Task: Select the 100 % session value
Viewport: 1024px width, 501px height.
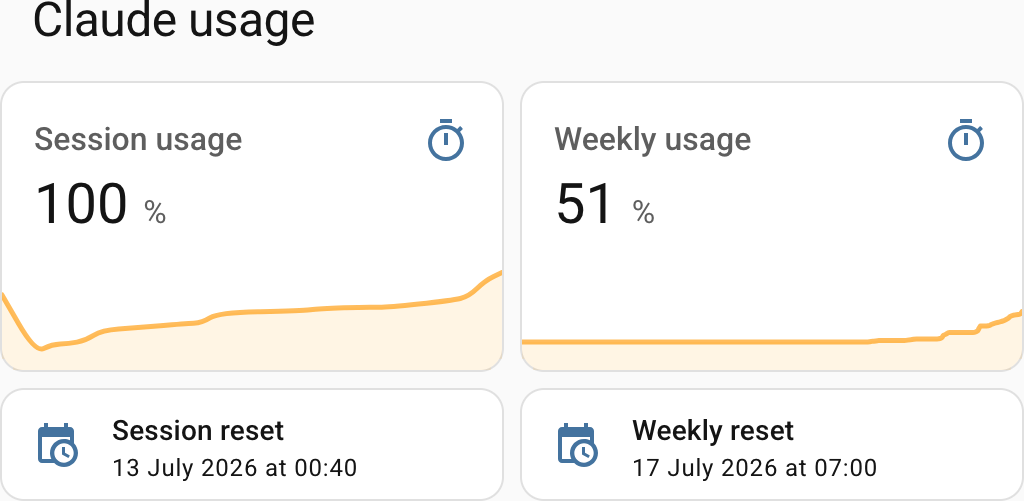Action: point(100,204)
